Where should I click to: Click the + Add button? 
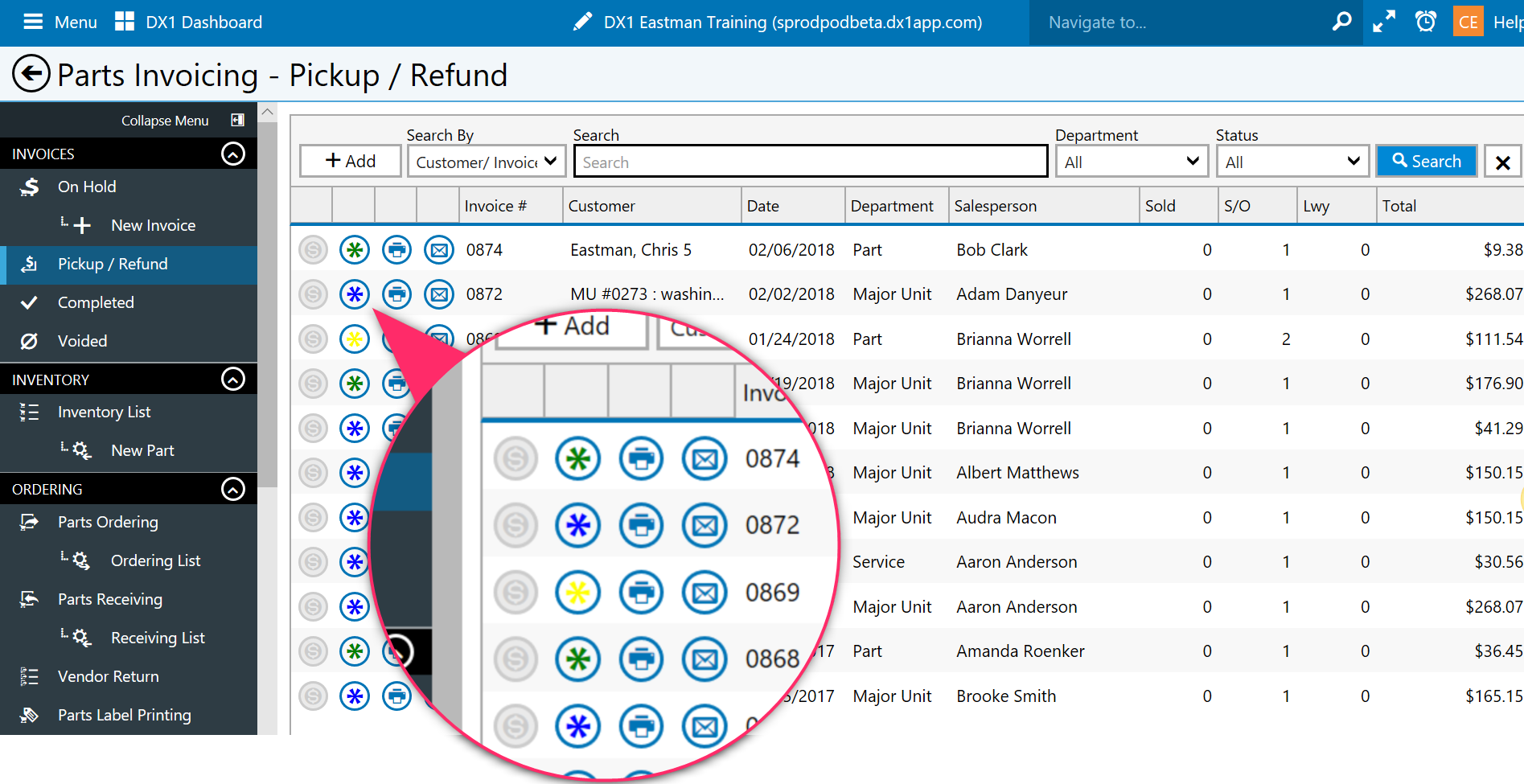point(350,161)
